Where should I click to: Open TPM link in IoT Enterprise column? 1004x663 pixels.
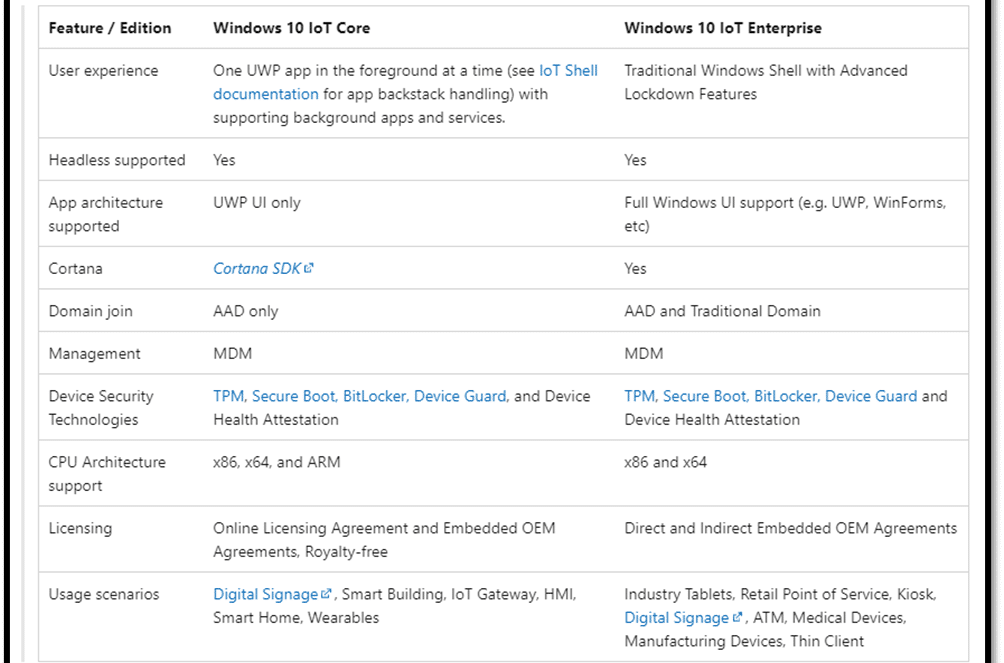pos(640,396)
